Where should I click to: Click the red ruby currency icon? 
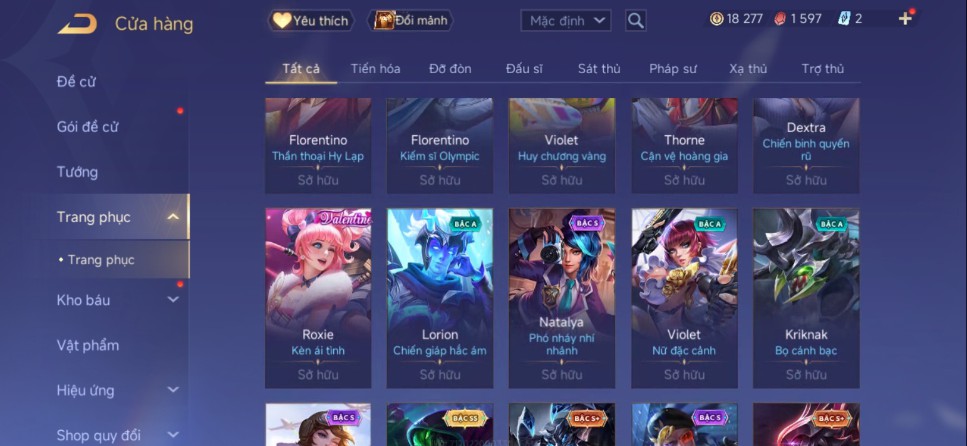tap(780, 19)
